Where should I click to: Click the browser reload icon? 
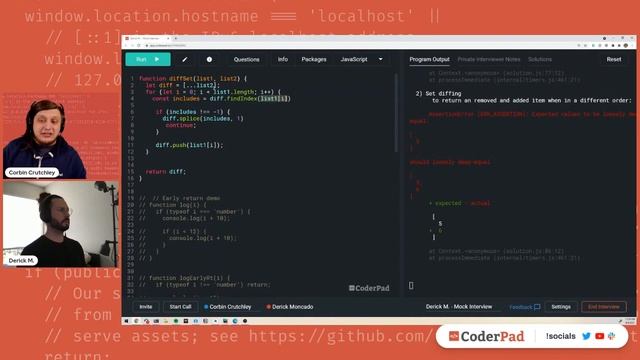(x=139, y=45)
